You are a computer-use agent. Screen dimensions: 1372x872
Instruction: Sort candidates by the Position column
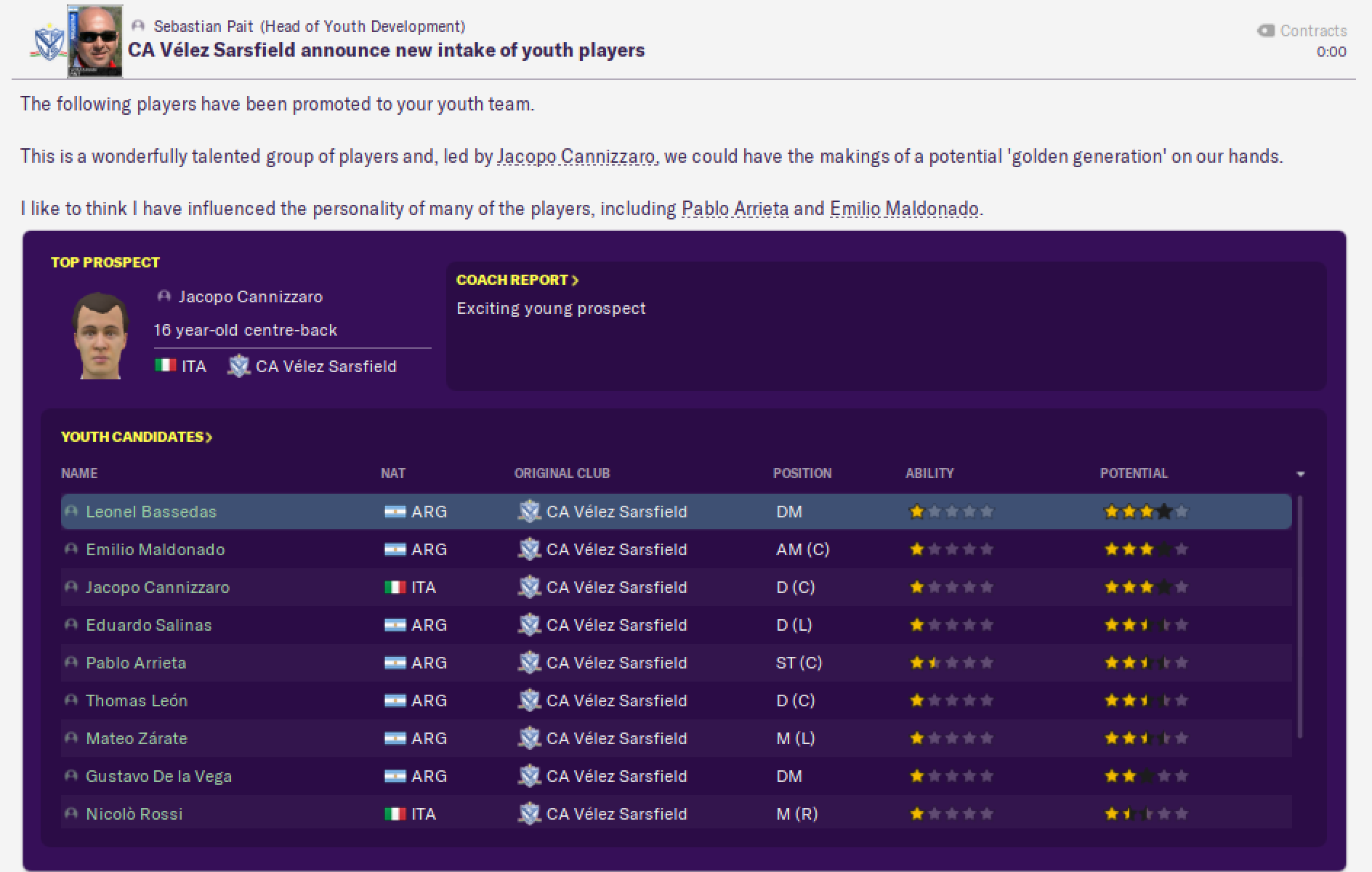(x=802, y=473)
